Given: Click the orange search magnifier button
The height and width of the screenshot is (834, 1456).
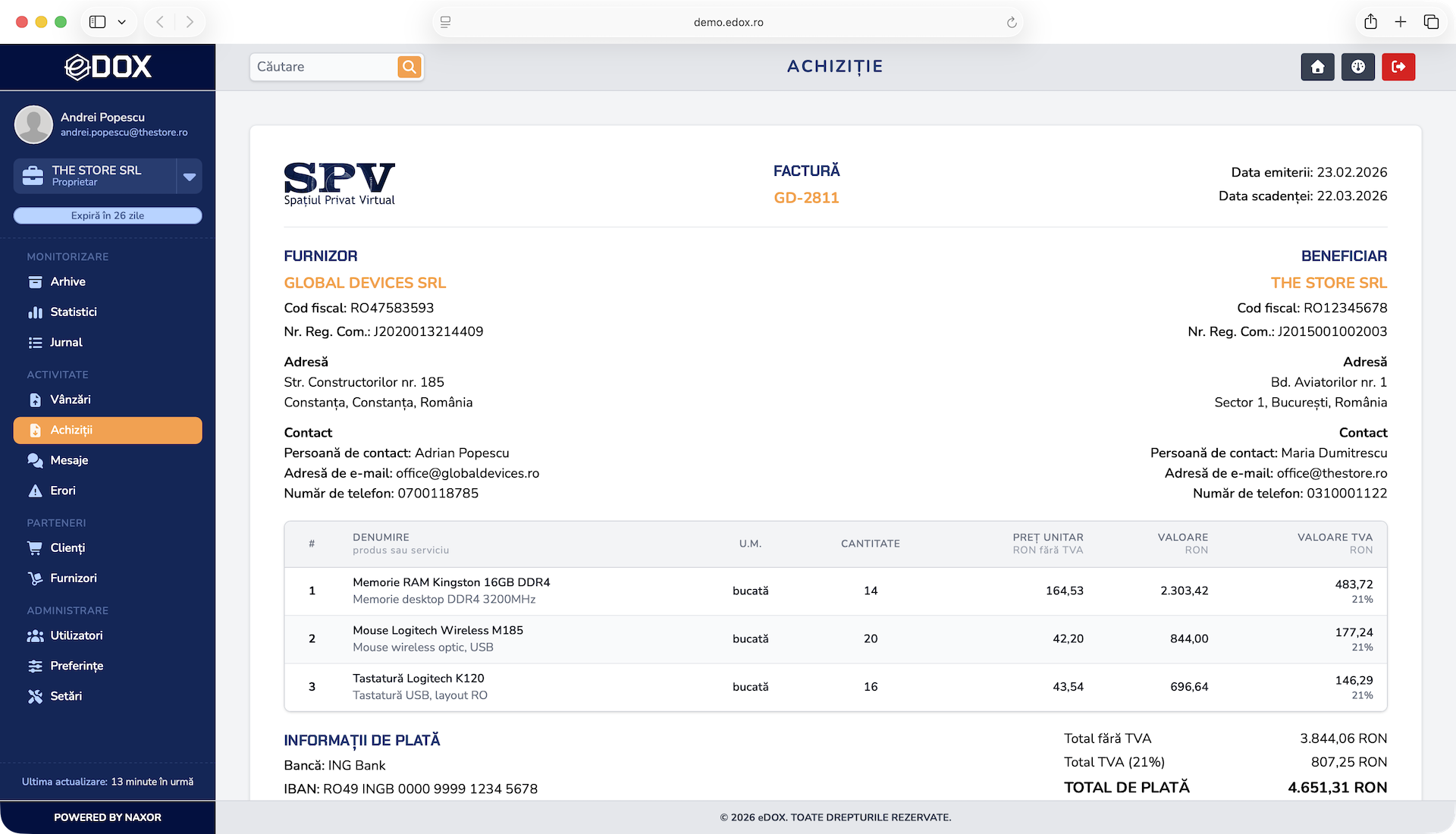Looking at the screenshot, I should pyautogui.click(x=409, y=67).
